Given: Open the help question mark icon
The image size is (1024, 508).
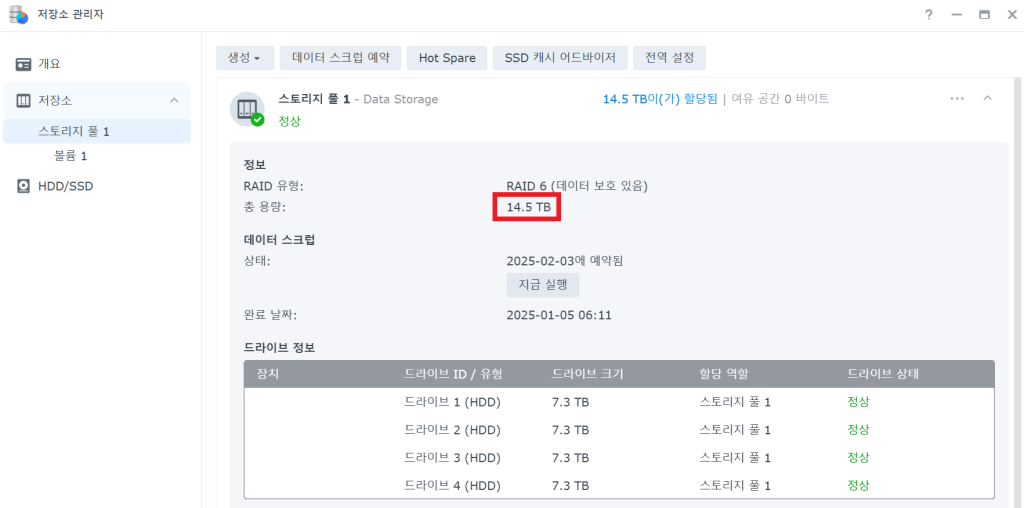Looking at the screenshot, I should [x=929, y=15].
